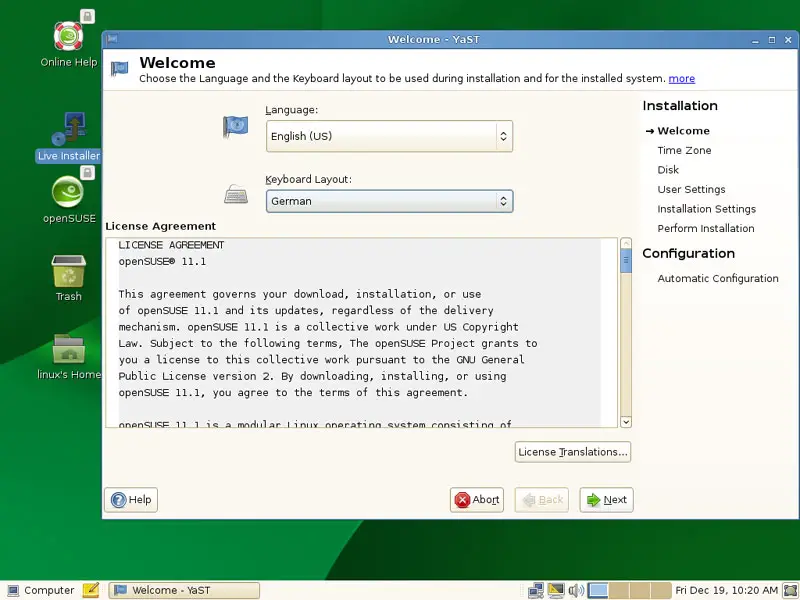Click the license agreement scrollbar thumb
This screenshot has height=600, width=800.
[x=626, y=261]
